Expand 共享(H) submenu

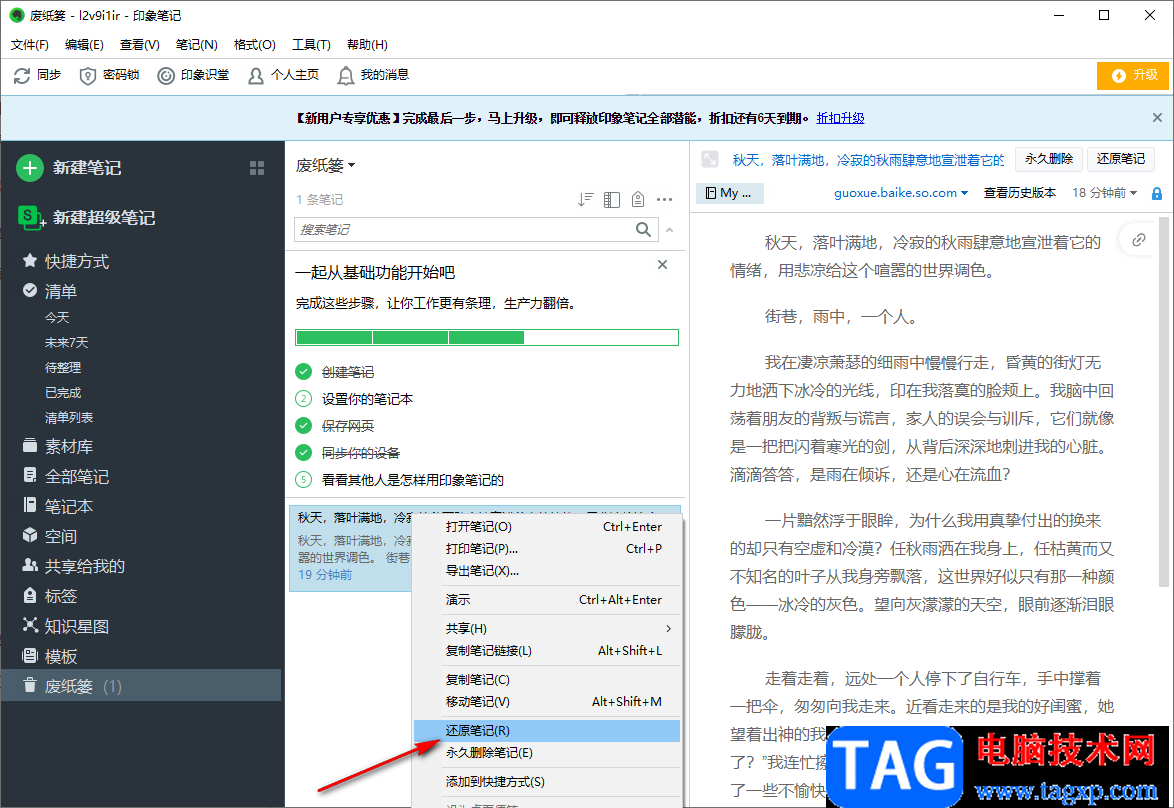[547, 628]
